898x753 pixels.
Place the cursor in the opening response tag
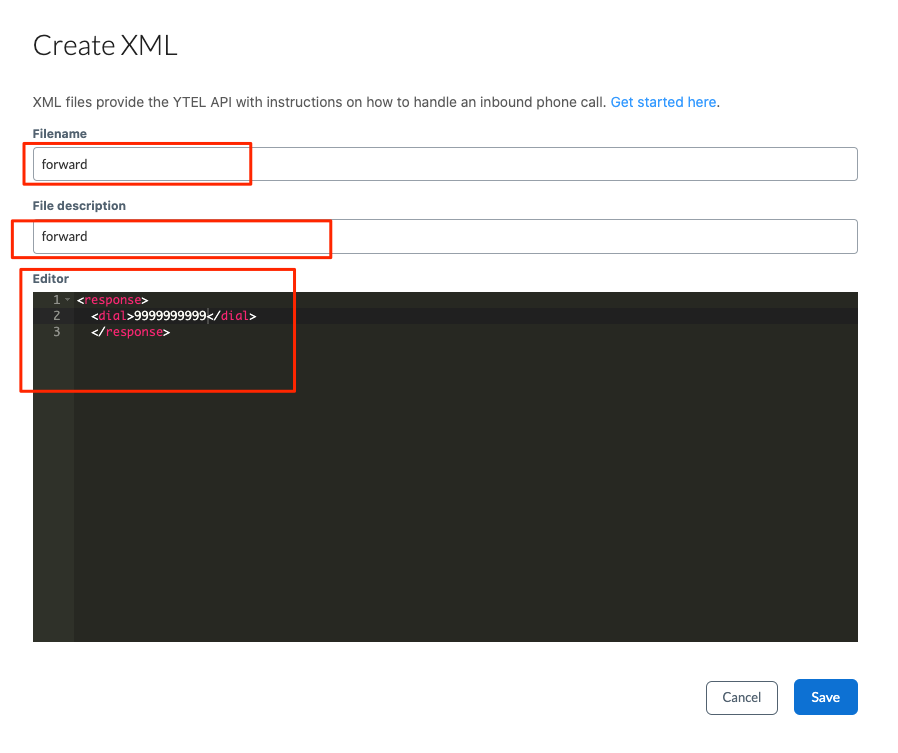pos(112,300)
